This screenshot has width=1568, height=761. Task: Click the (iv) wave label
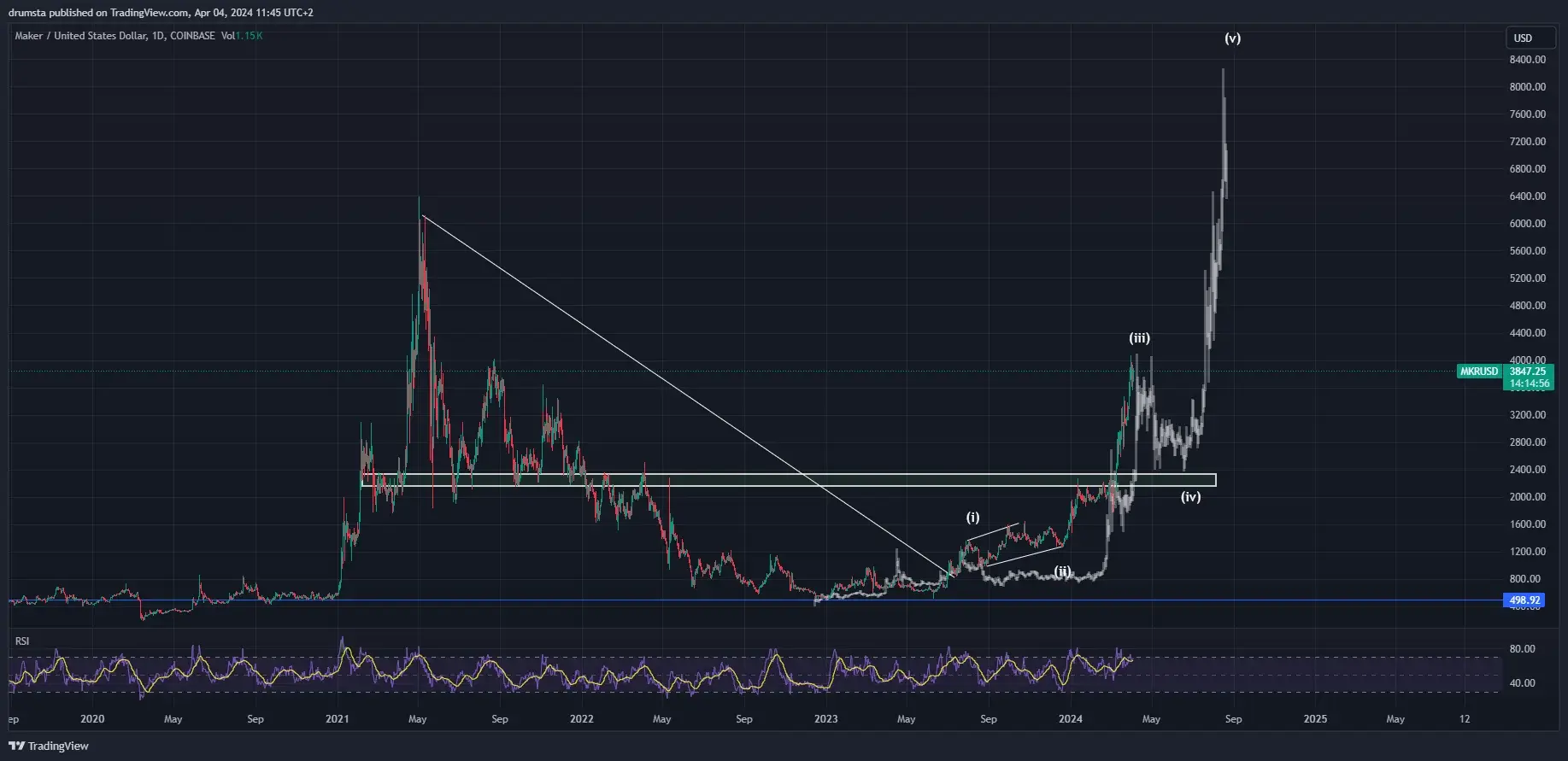[1190, 496]
